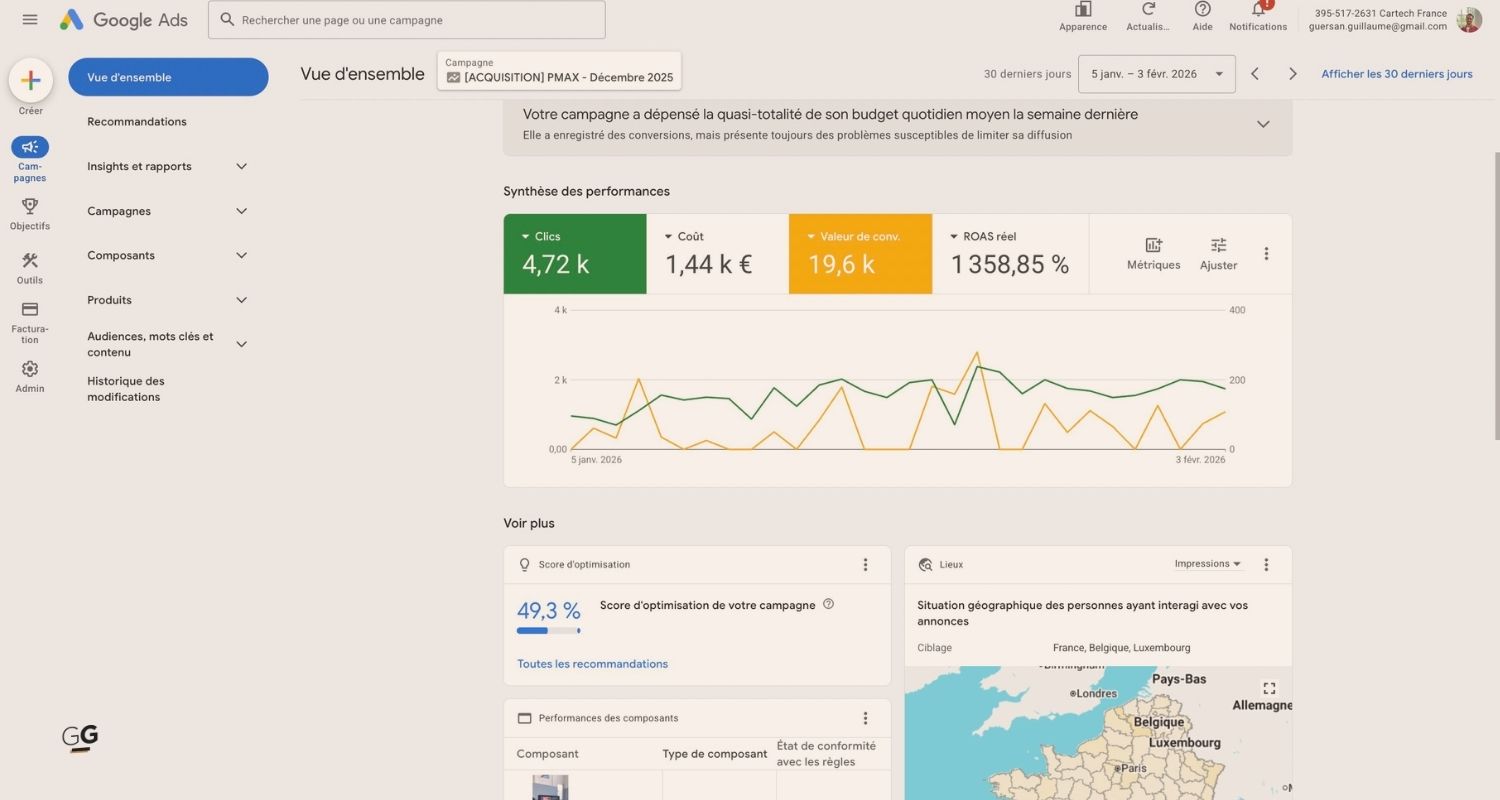This screenshot has width=1500, height=800.
Task: Click the Objectifs target icon
Action: (30, 208)
